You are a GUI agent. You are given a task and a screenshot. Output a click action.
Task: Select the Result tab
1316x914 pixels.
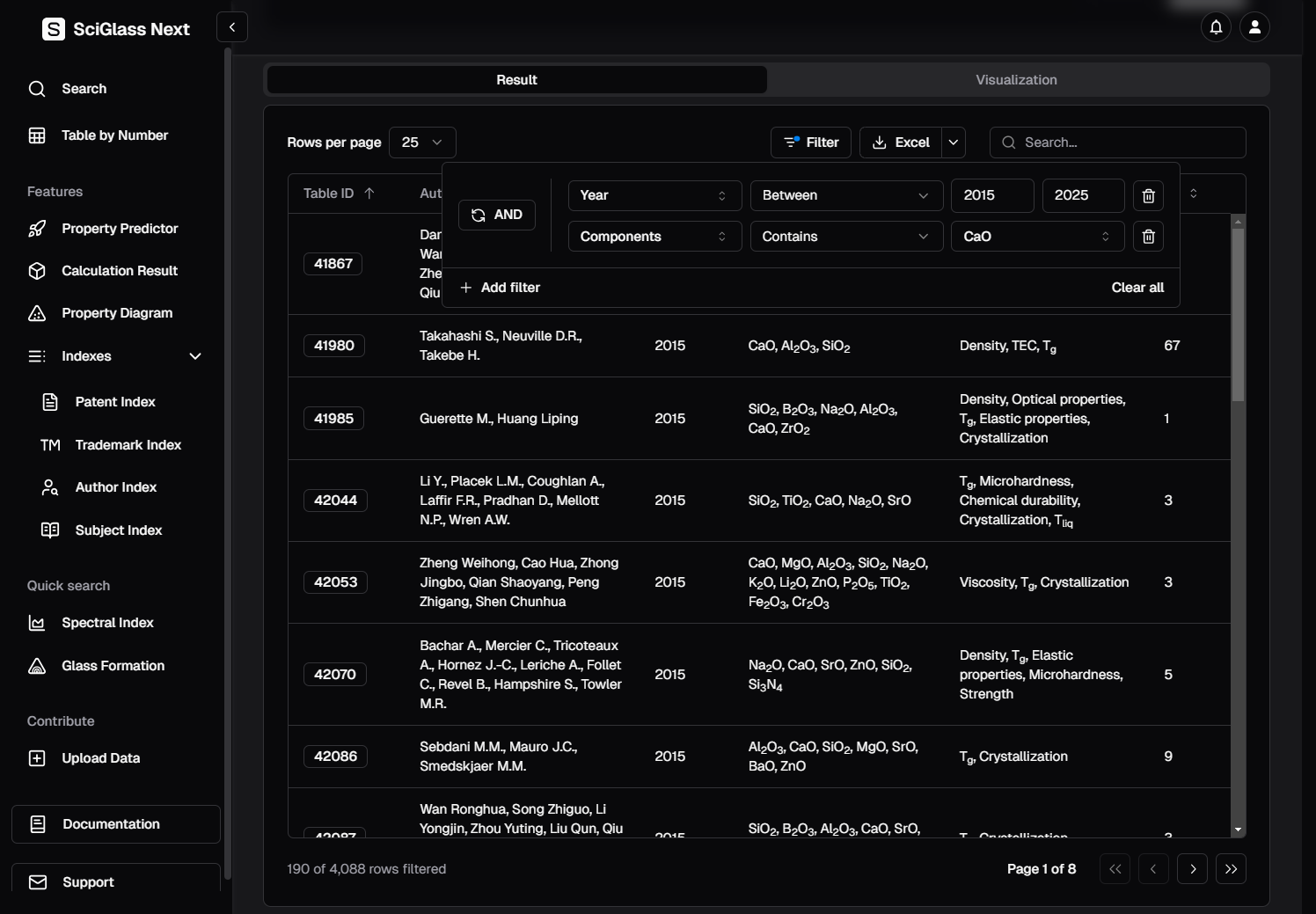pyautogui.click(x=516, y=80)
